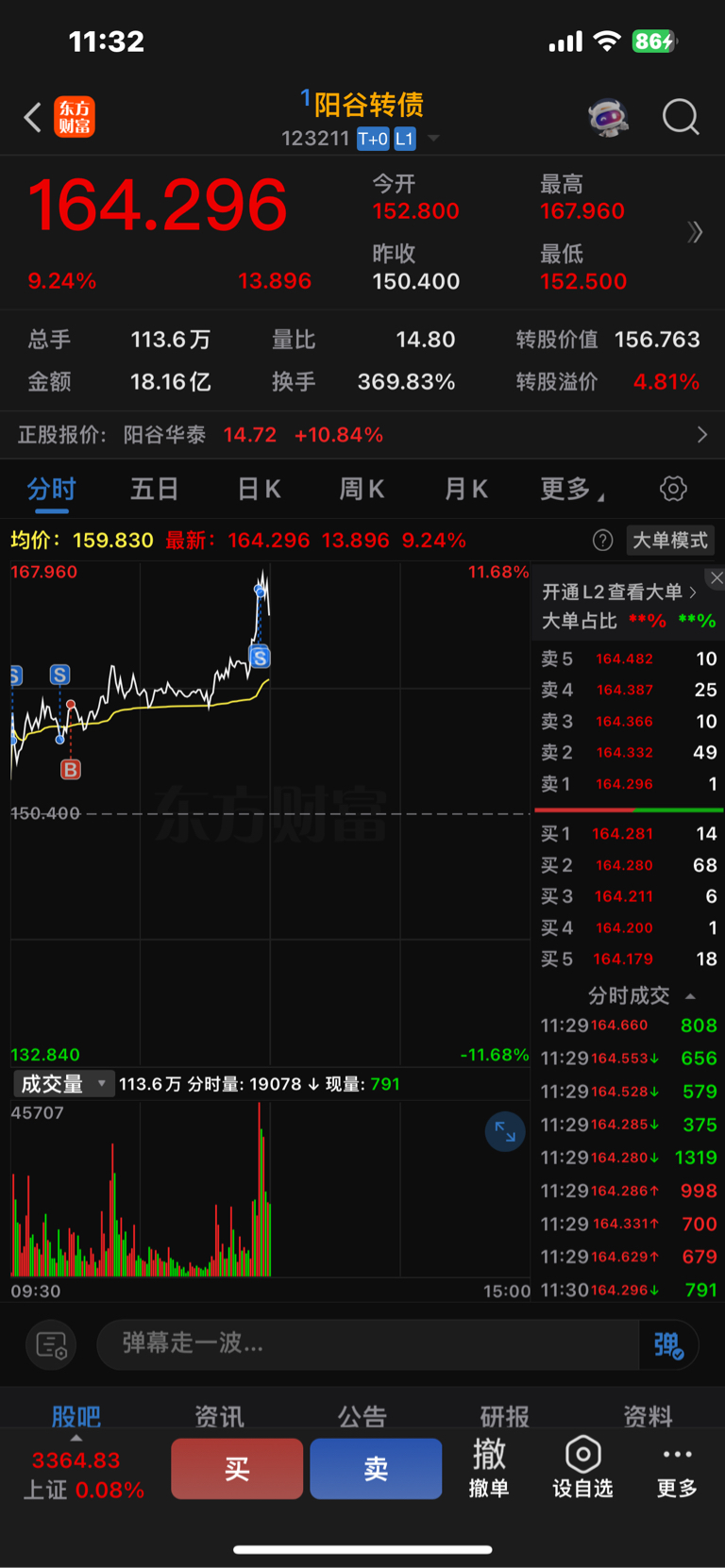Screen dimensions: 725x1568
Task: Tap the L1 level badge
Action: coord(404,139)
